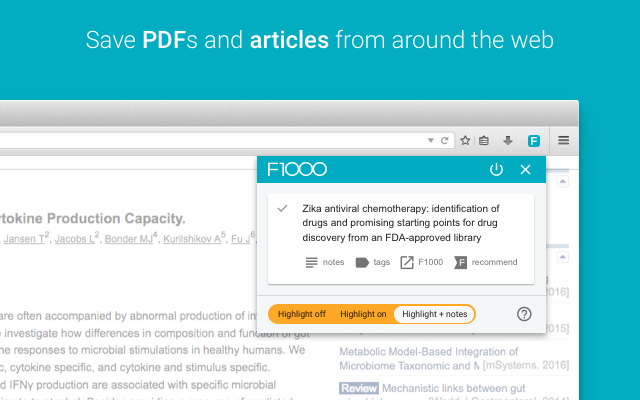Select Highlight on option
Image resolution: width=640 pixels, height=400 pixels.
click(x=363, y=314)
